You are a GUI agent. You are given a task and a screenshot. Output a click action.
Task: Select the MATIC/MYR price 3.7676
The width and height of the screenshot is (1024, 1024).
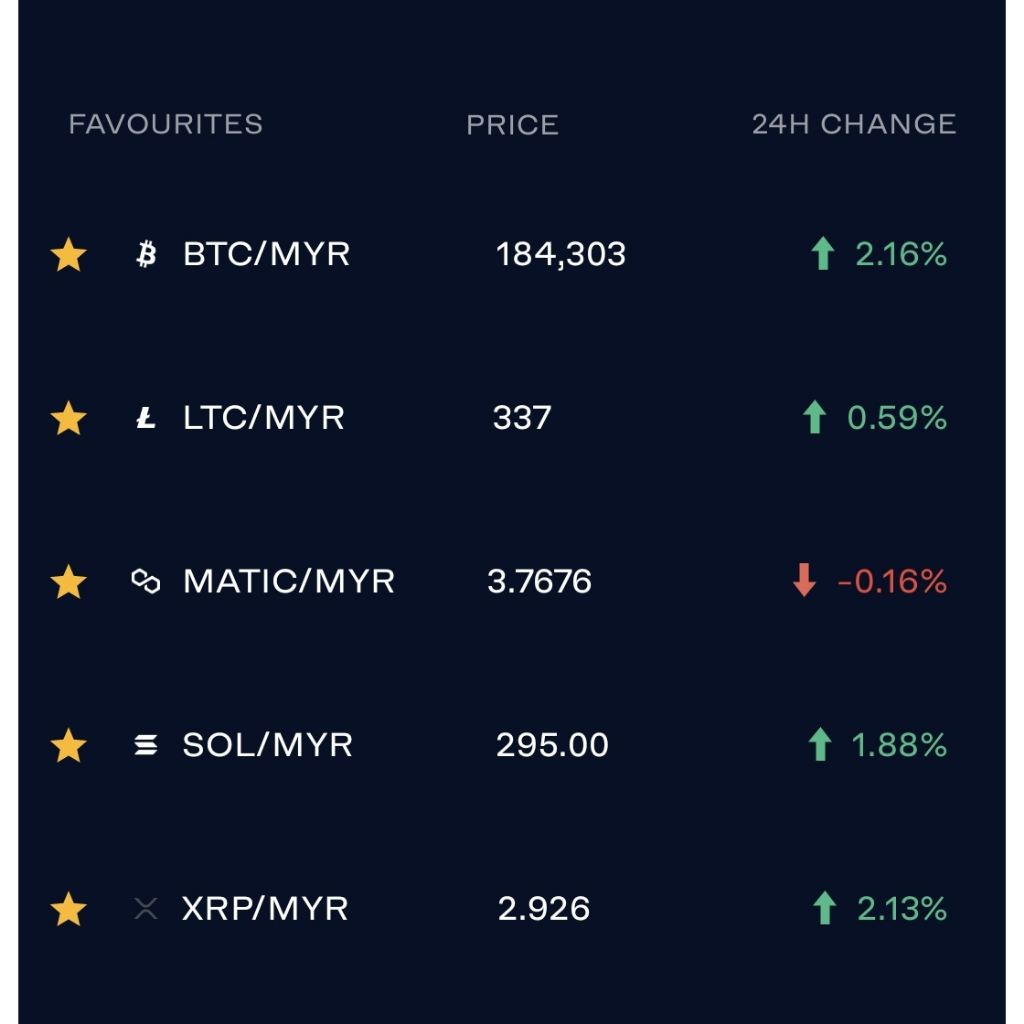tap(539, 581)
